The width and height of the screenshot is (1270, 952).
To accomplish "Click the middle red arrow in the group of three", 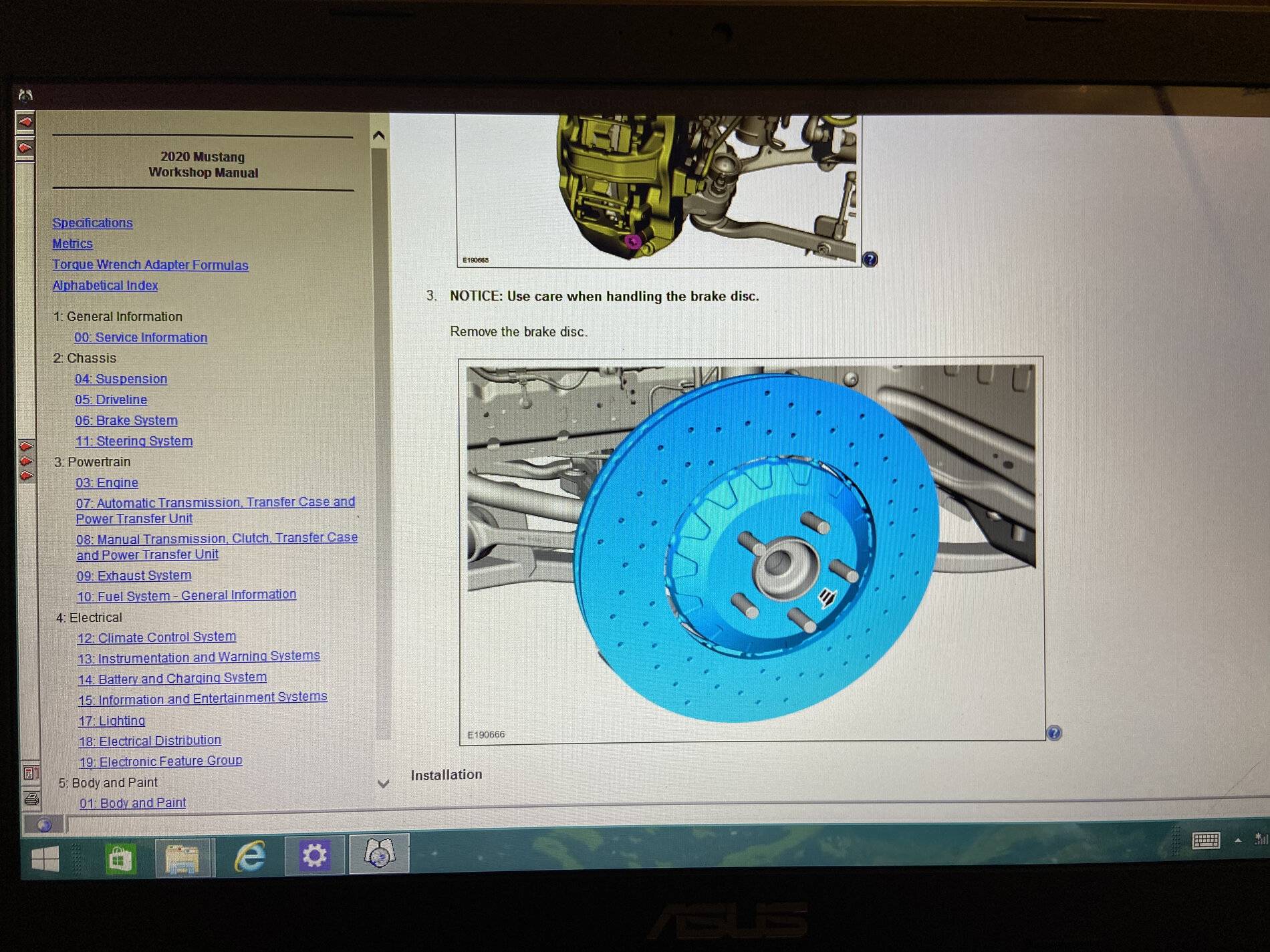I will pyautogui.click(x=26, y=461).
